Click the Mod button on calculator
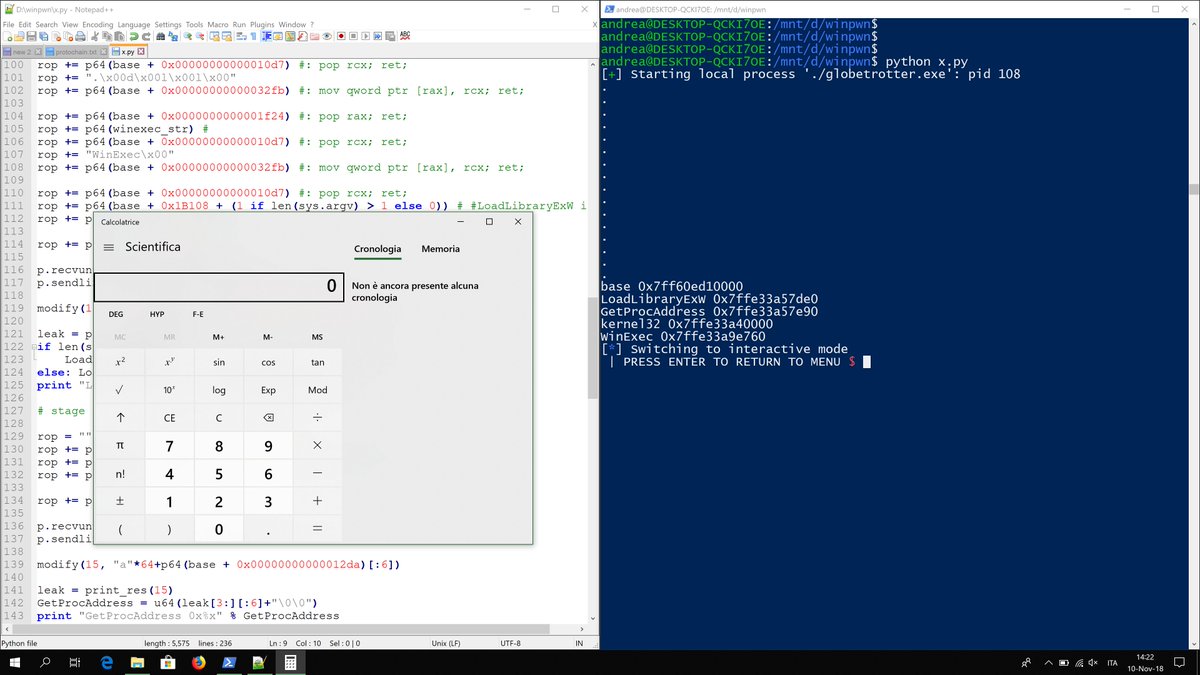 318,390
